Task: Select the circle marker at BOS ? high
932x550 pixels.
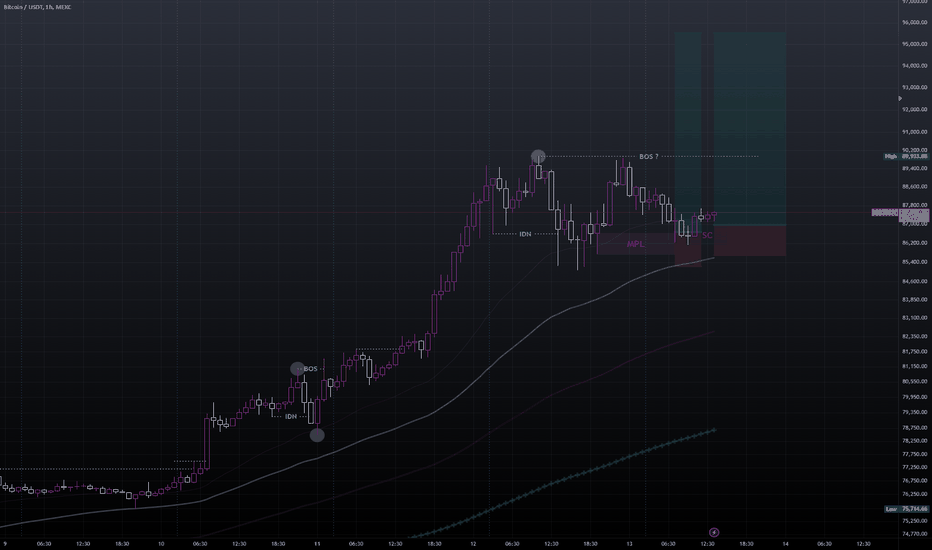Action: click(x=538, y=156)
